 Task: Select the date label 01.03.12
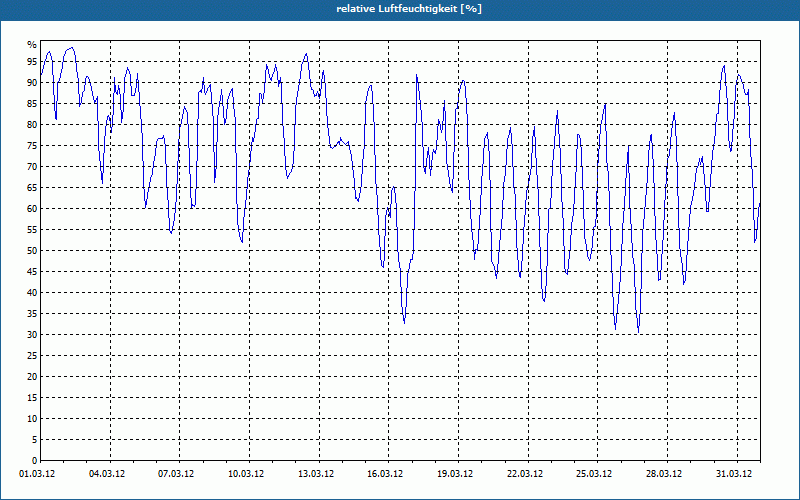click(x=37, y=473)
